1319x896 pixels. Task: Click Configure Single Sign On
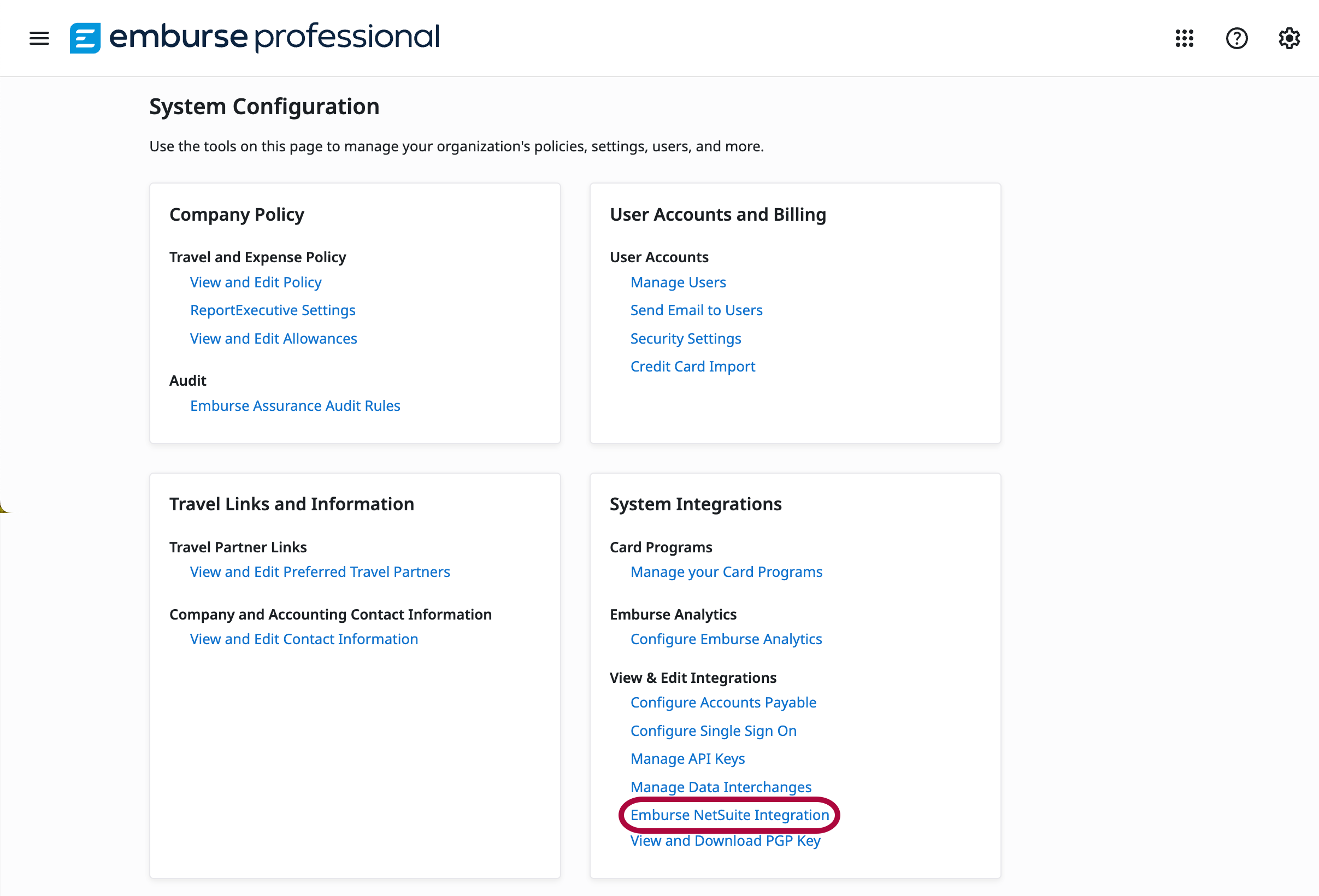713,730
